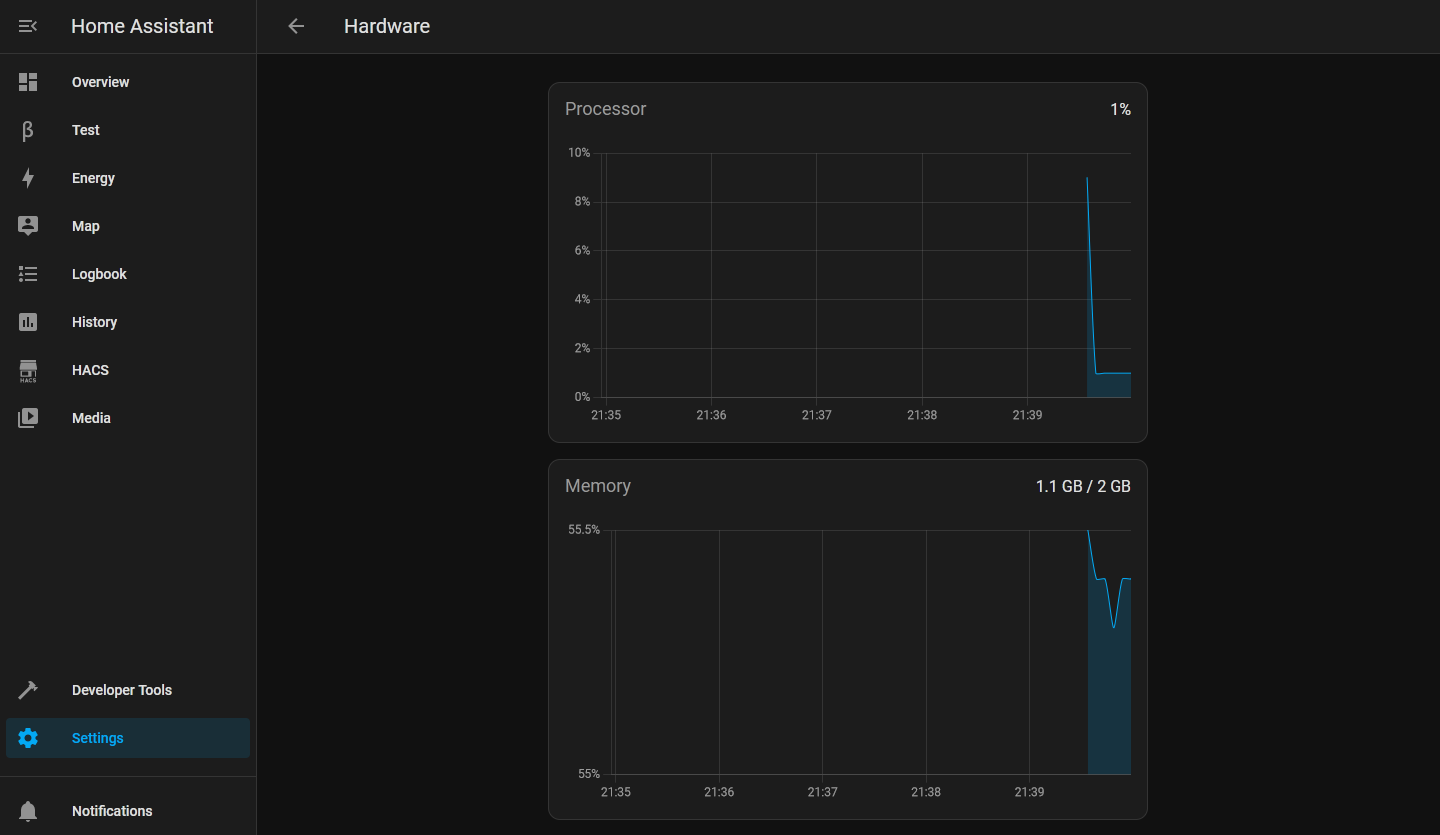Open the History chart icon
This screenshot has height=835, width=1440.
28,322
